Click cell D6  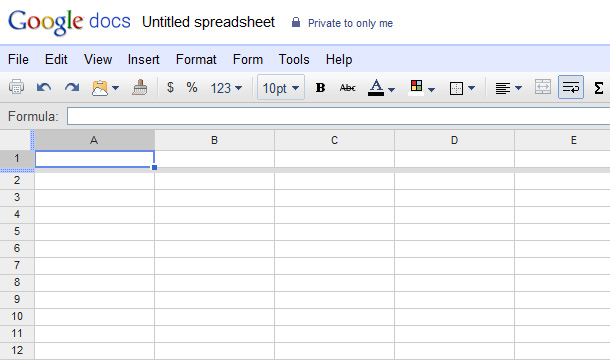tap(454, 249)
